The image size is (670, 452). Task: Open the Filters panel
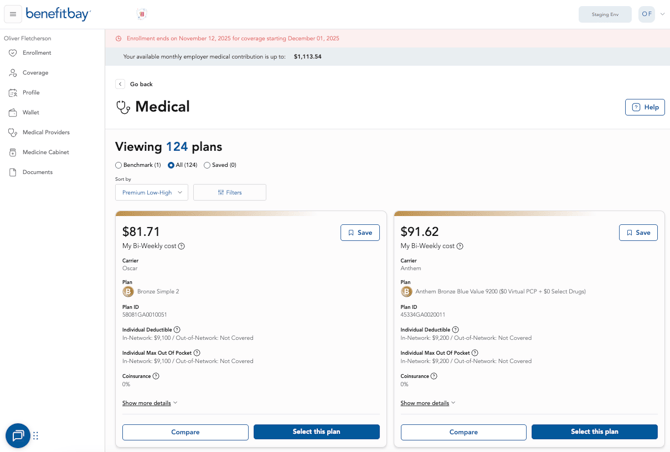(229, 192)
